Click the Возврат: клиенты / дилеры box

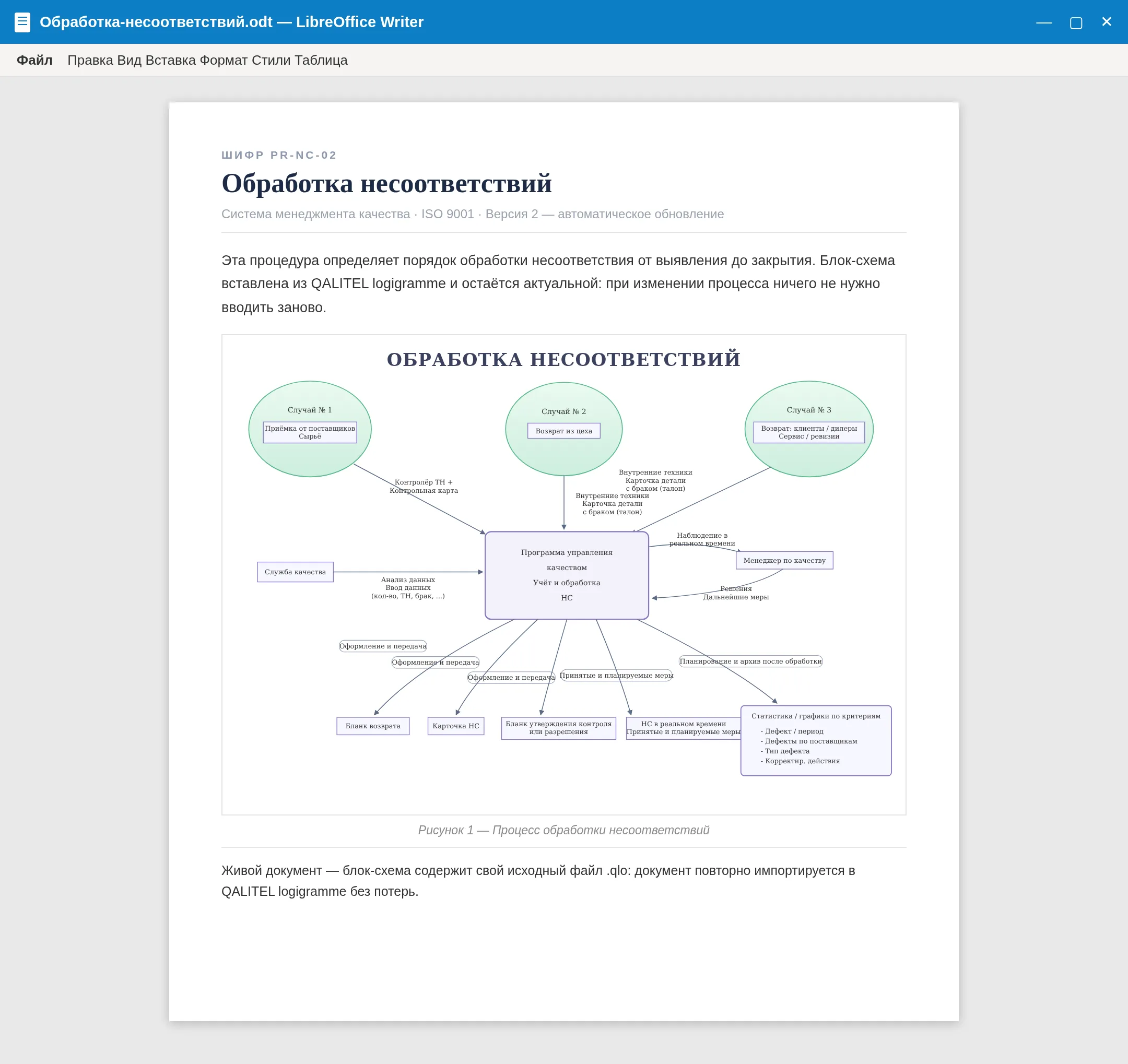(x=808, y=432)
